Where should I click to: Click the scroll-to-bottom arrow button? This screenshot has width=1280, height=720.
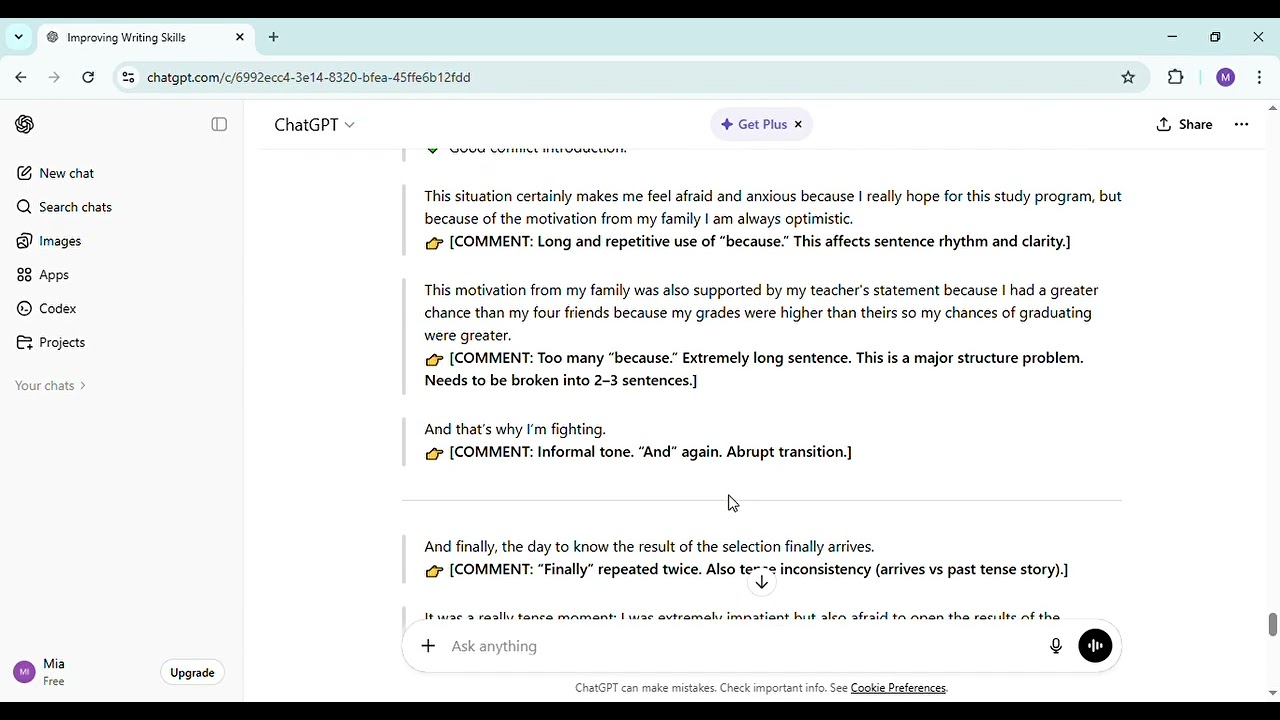click(761, 582)
